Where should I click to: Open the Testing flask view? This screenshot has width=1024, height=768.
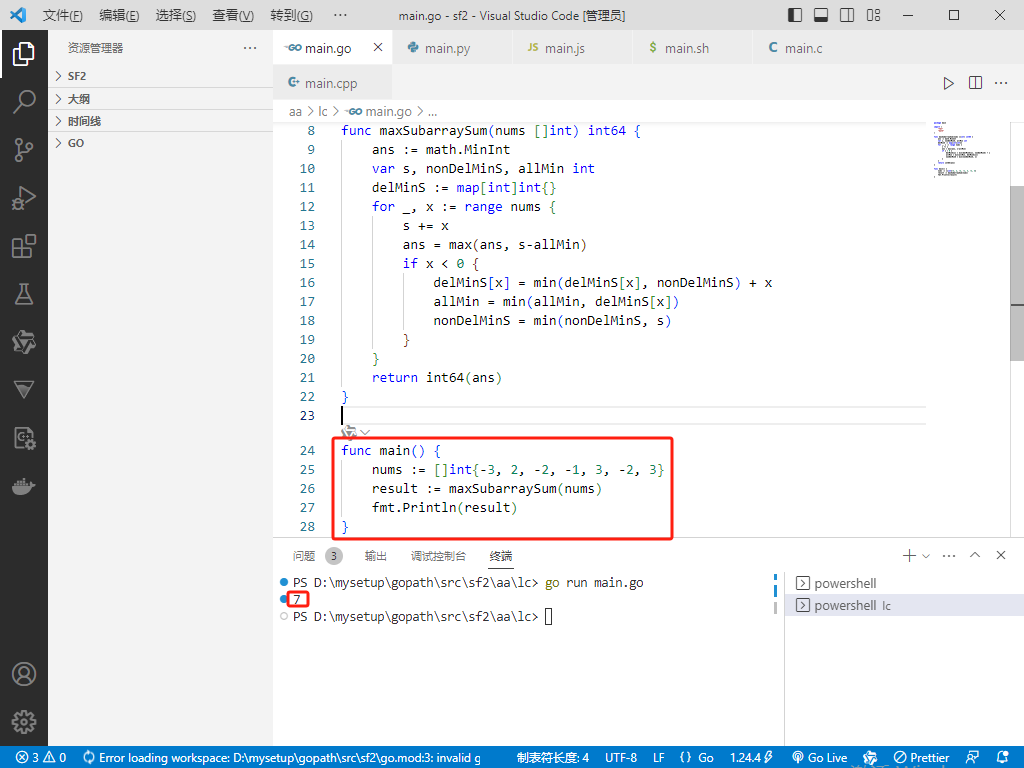coord(24,295)
